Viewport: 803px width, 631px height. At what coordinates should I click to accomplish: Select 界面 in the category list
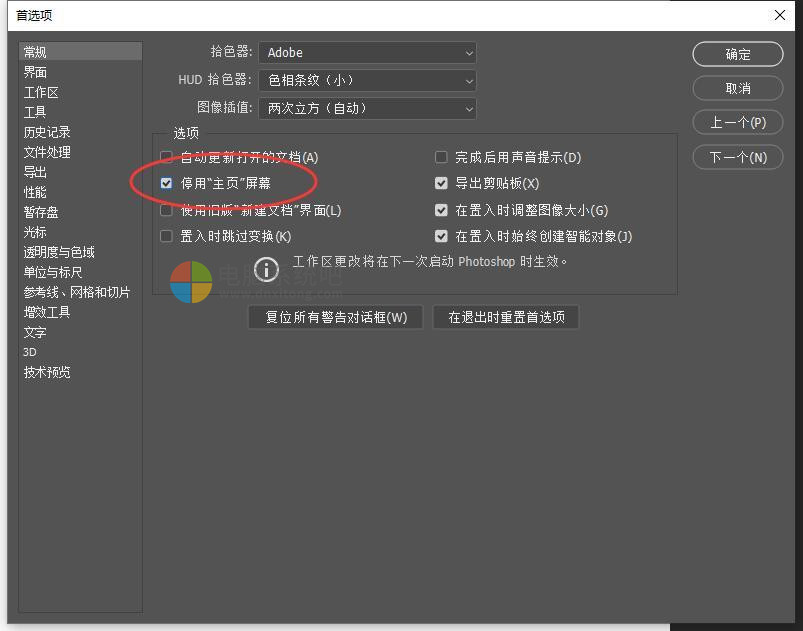(36, 72)
